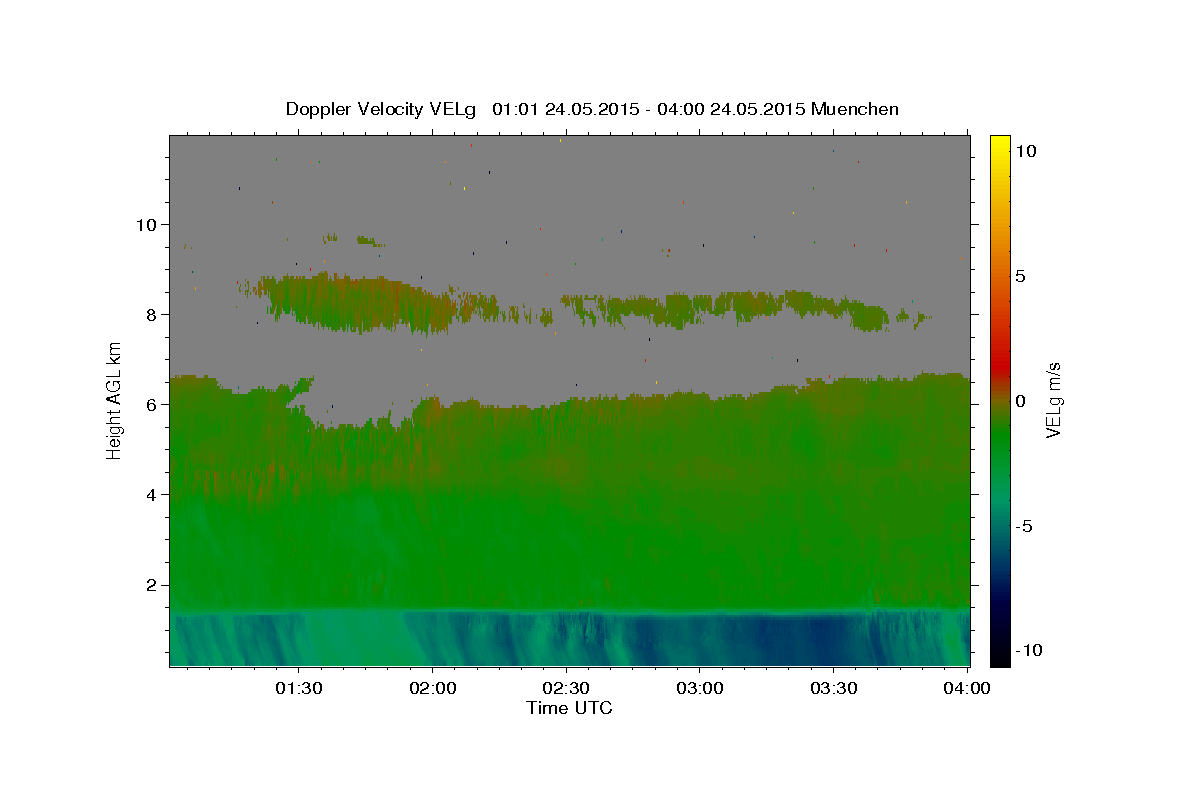Image resolution: width=1200 pixels, height=800 pixels.
Task: Click the 'Muenchen' location label in title
Action: (x=855, y=109)
